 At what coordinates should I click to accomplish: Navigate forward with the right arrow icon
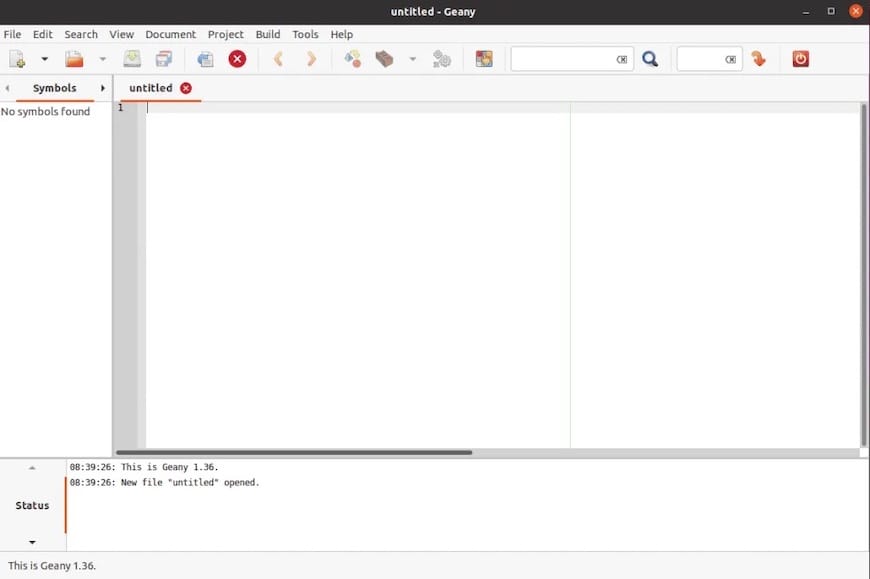(x=311, y=58)
